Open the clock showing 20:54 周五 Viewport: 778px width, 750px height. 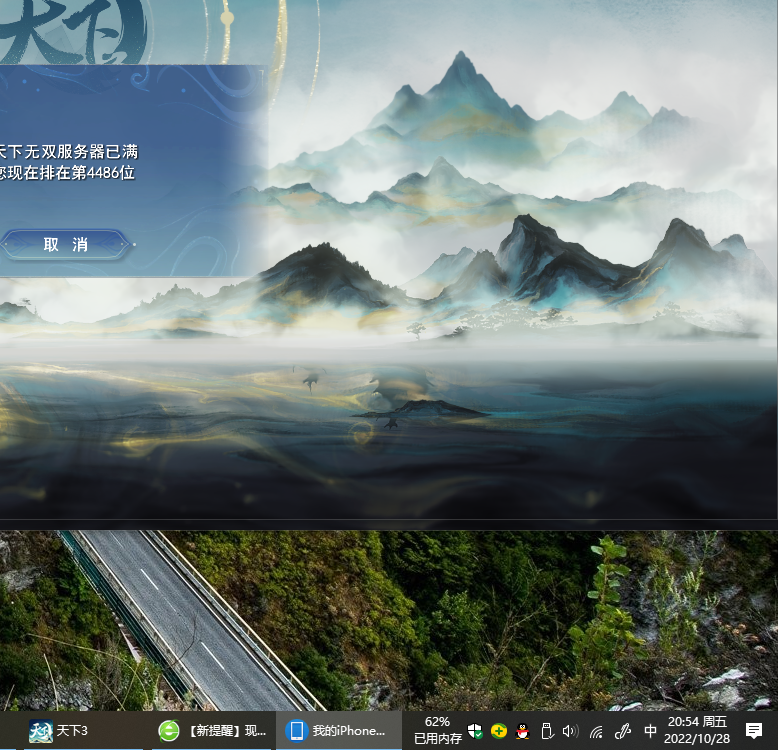click(x=697, y=730)
